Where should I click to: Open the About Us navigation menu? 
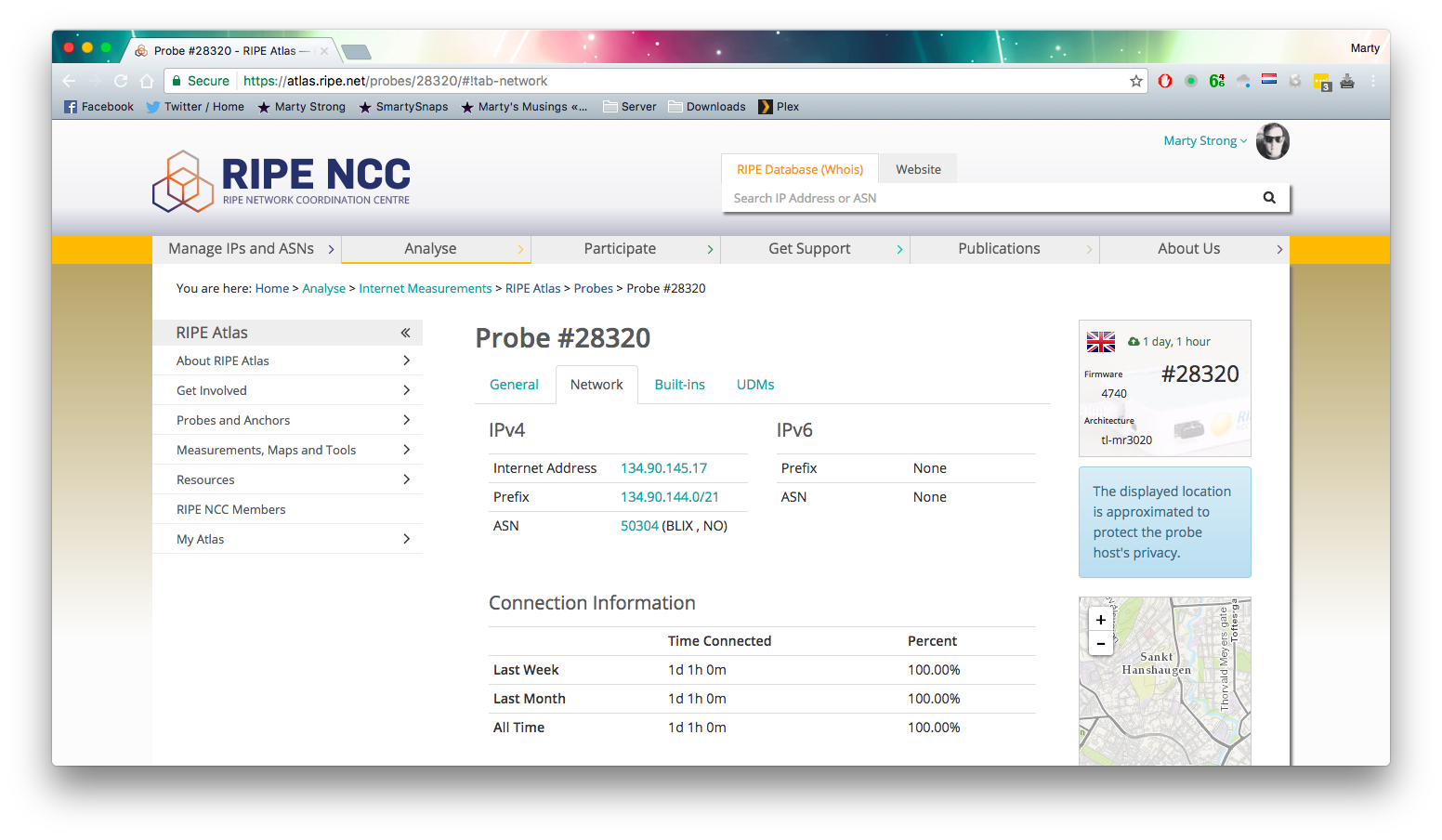tap(1195, 249)
